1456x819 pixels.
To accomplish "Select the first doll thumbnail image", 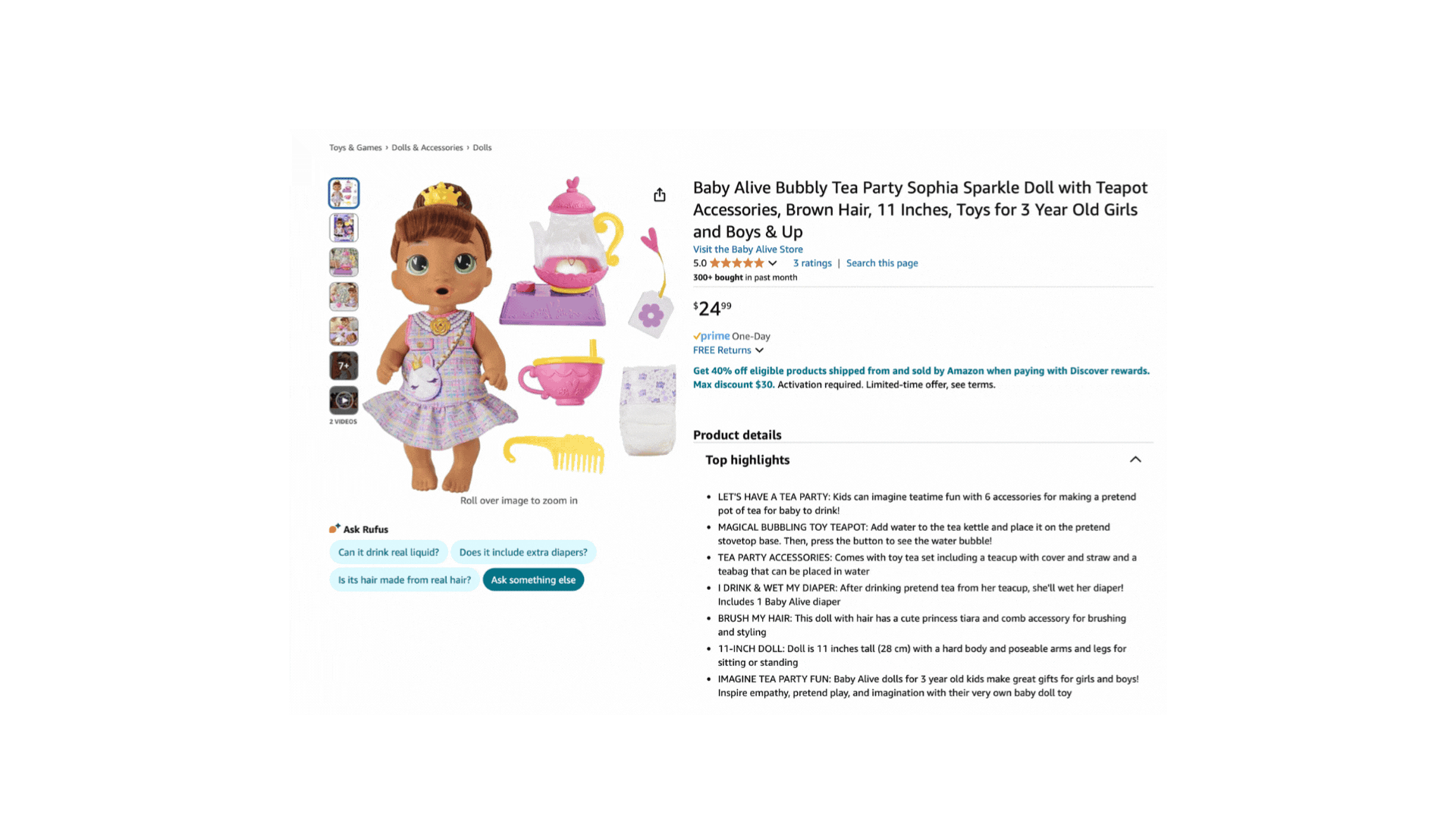I will pyautogui.click(x=344, y=193).
